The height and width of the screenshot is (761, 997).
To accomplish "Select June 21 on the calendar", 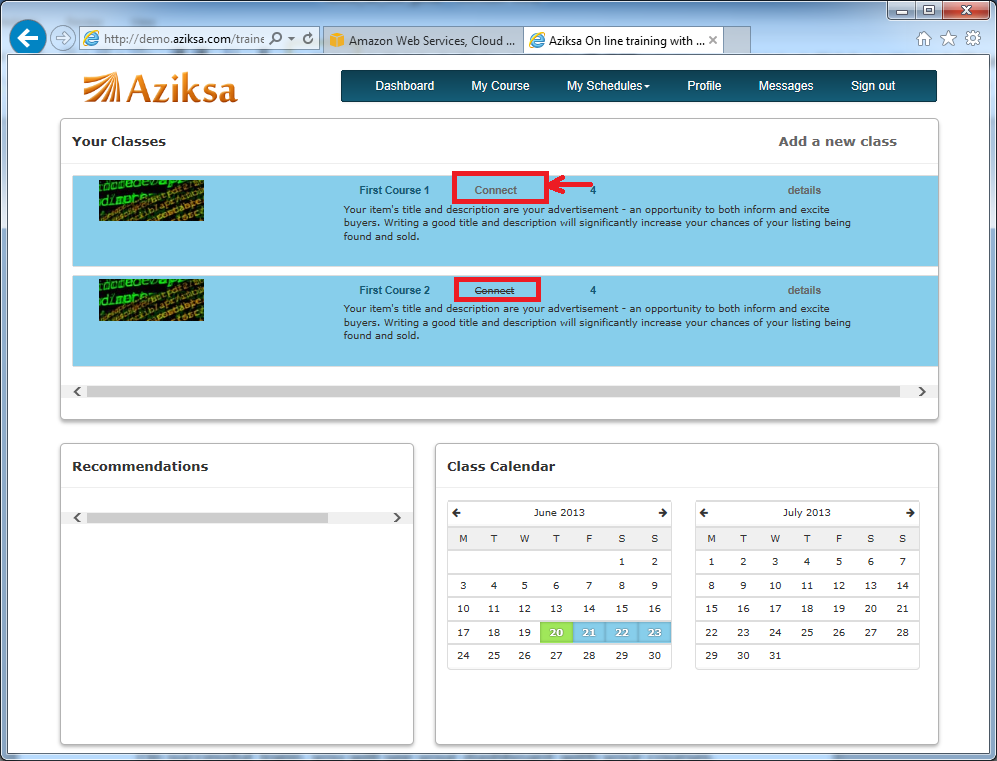I will click(589, 632).
